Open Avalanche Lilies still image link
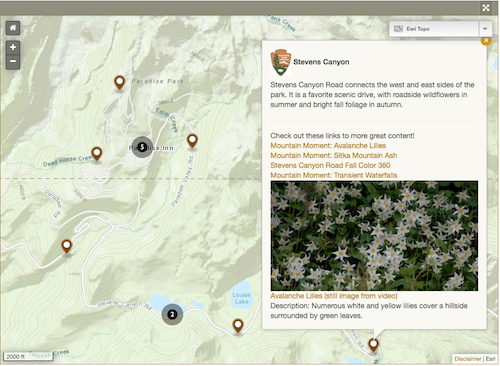Screen dimensions: 500x366 [334, 296]
